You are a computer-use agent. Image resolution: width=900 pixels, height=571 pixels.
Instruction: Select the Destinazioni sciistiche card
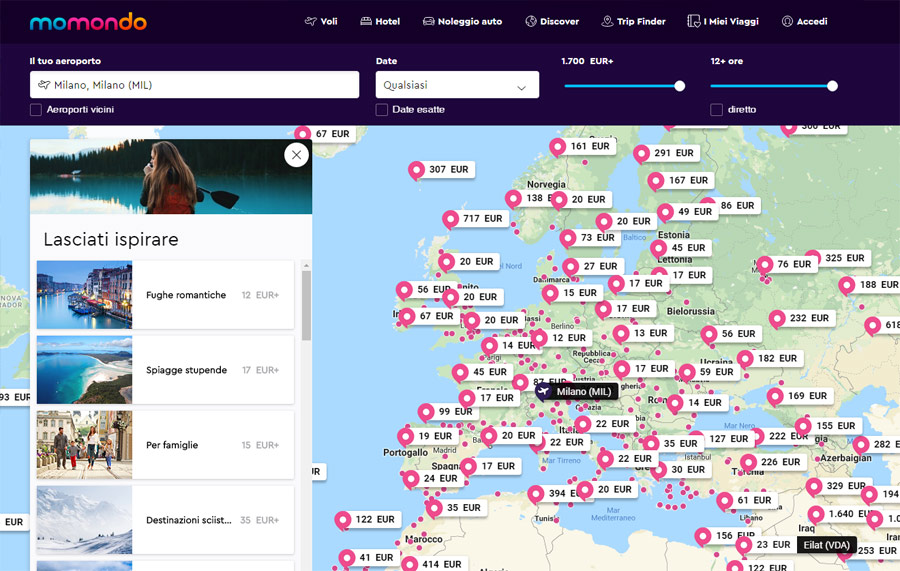pyautogui.click(x=165, y=520)
